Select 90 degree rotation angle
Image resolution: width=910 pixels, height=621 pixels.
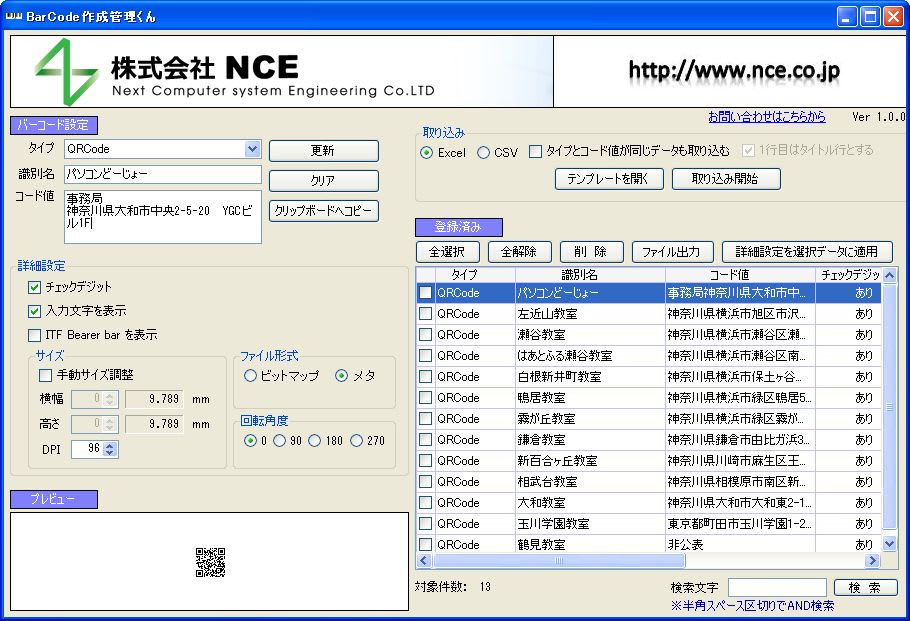coord(281,441)
